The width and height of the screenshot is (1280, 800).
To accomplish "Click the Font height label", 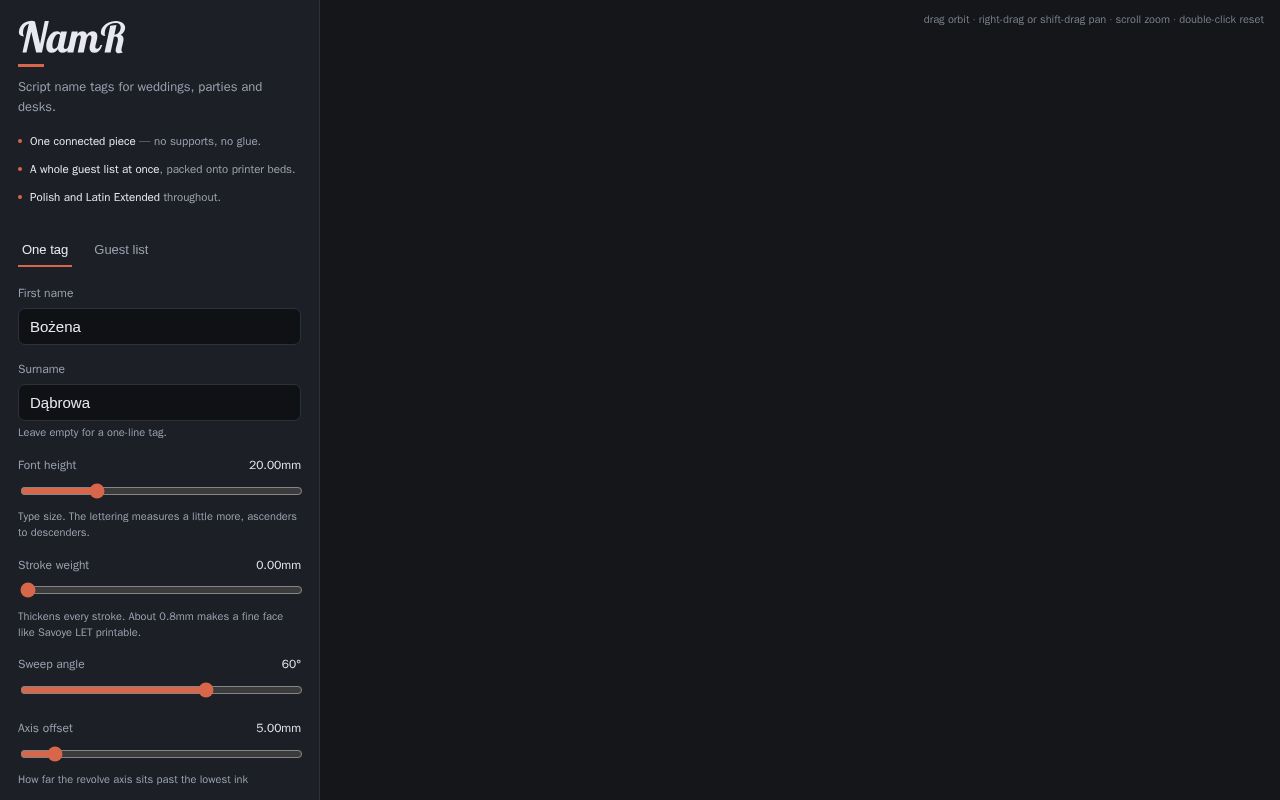I will (47, 465).
